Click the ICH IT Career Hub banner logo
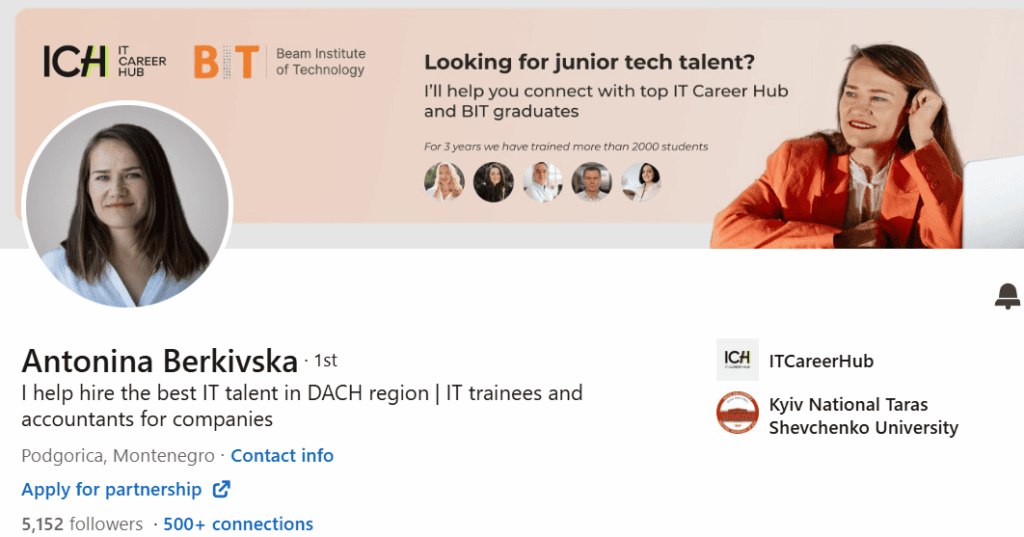Image resolution: width=1024 pixels, height=537 pixels. [x=104, y=62]
